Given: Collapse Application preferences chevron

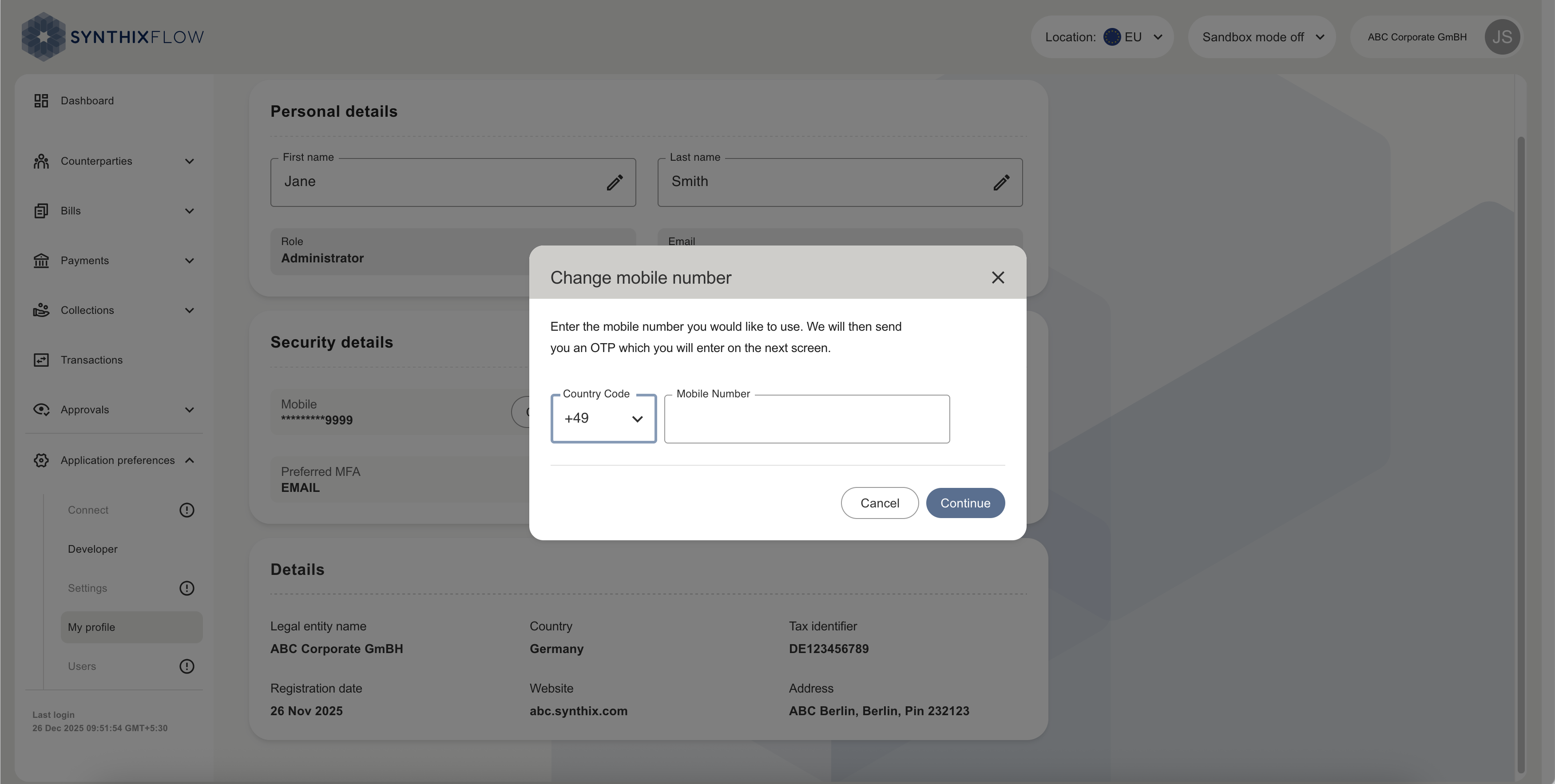Looking at the screenshot, I should click(190, 460).
